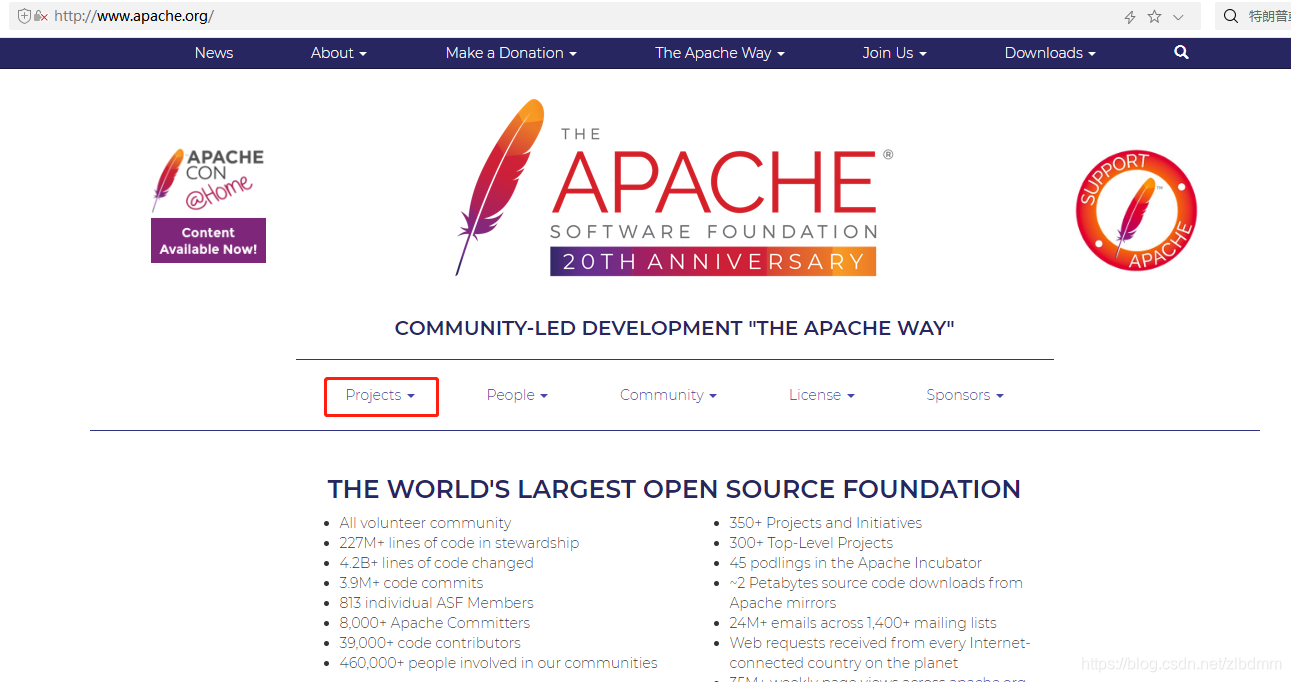Click Content Available Now! purple button
The image size is (1291, 682).
pos(208,241)
